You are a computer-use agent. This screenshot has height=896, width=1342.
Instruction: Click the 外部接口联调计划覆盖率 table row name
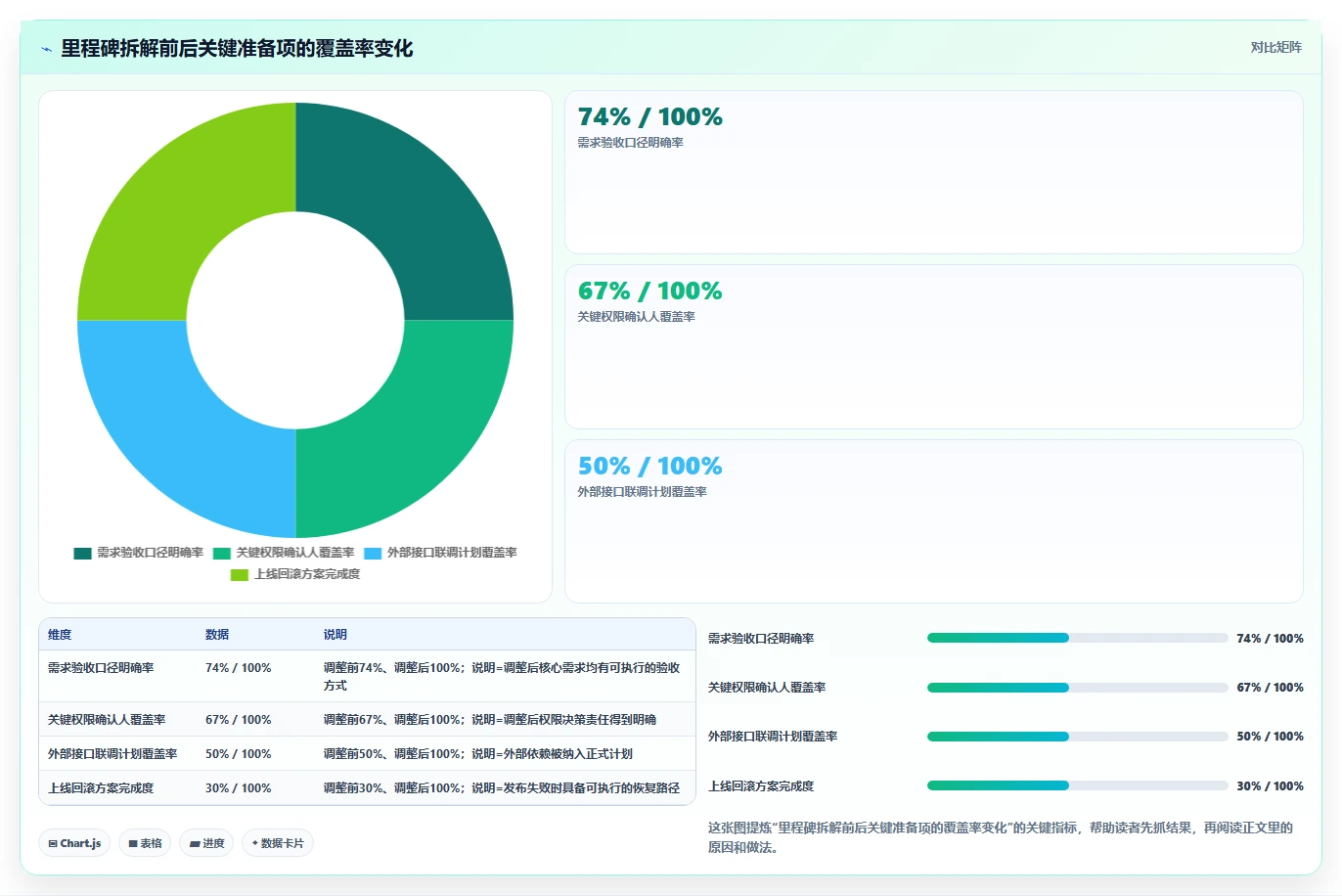pyautogui.click(x=112, y=754)
